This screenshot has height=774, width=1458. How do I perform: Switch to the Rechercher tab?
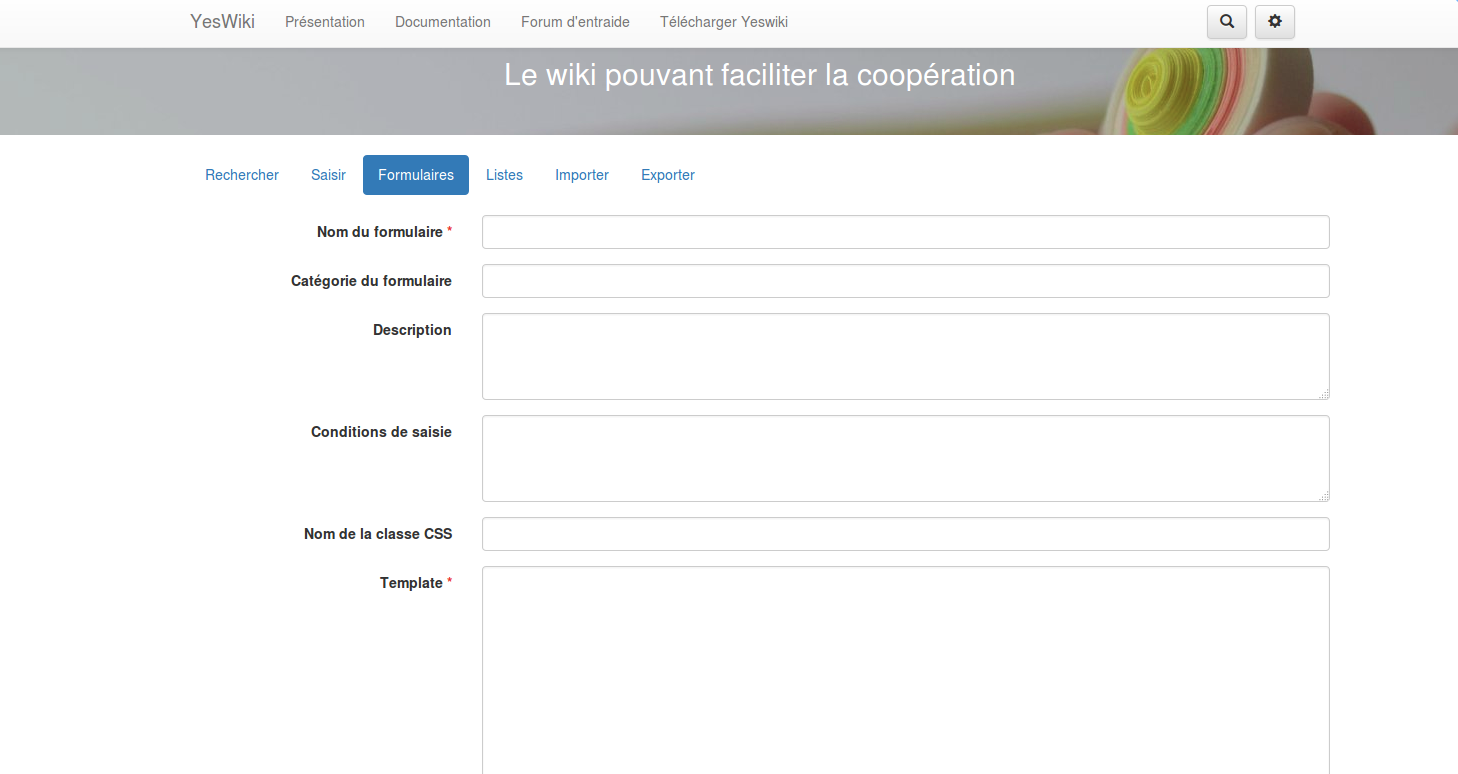click(x=242, y=175)
